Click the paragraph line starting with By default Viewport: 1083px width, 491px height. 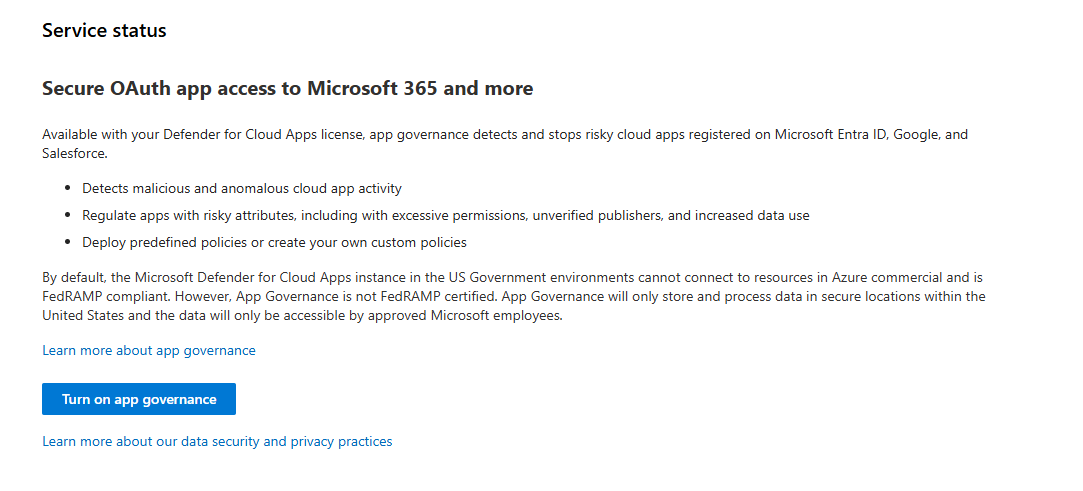click(x=500, y=277)
